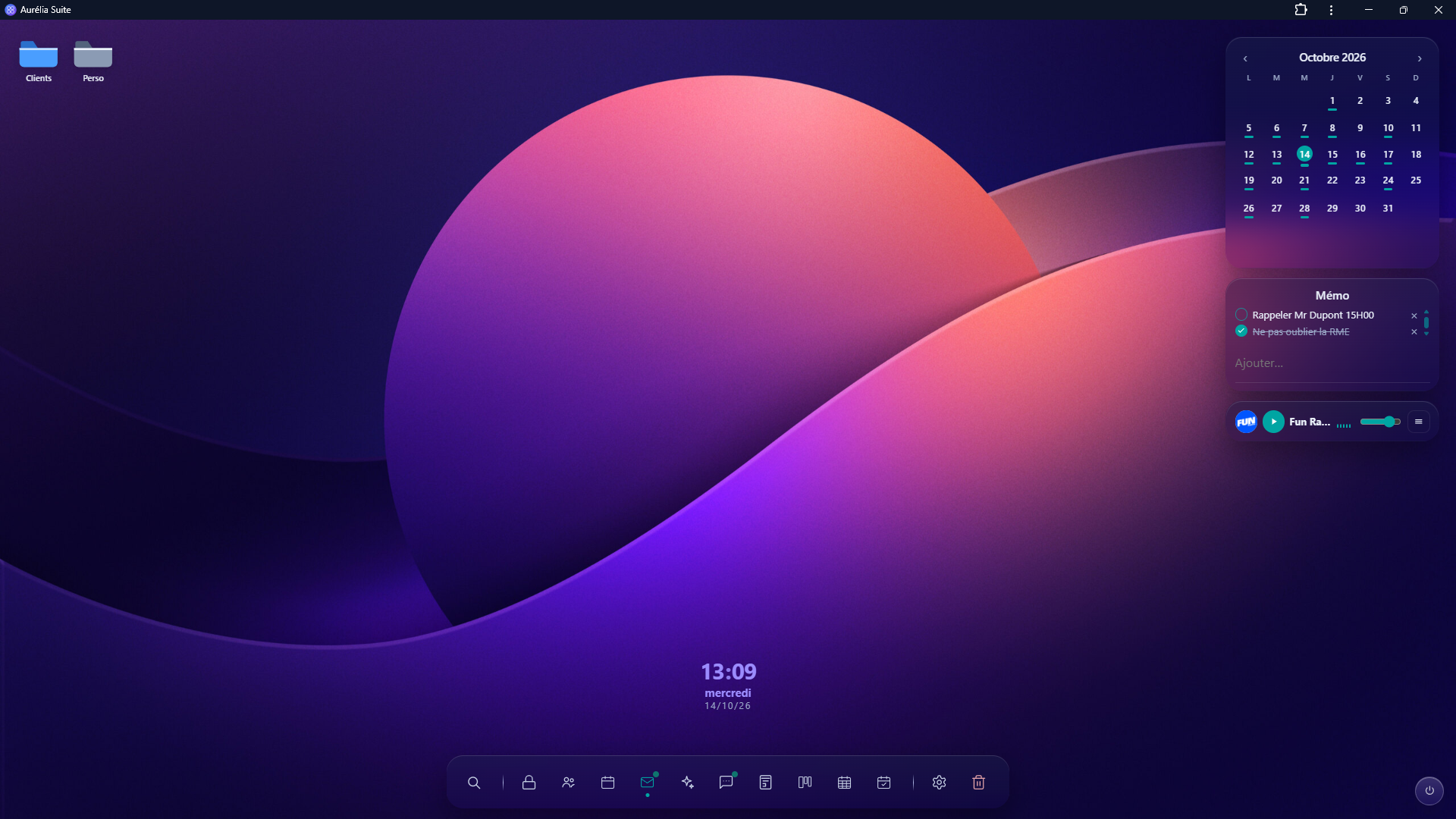
Task: Open the kanban board icon in dock
Action: pos(805,783)
